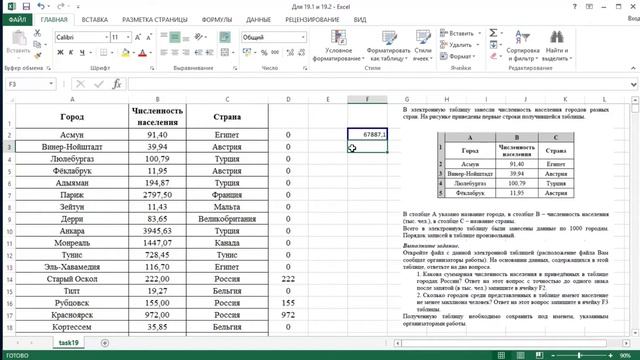This screenshot has height=360, width=640.
Task: Align cell content to bottom
Action: click(x=186, y=37)
